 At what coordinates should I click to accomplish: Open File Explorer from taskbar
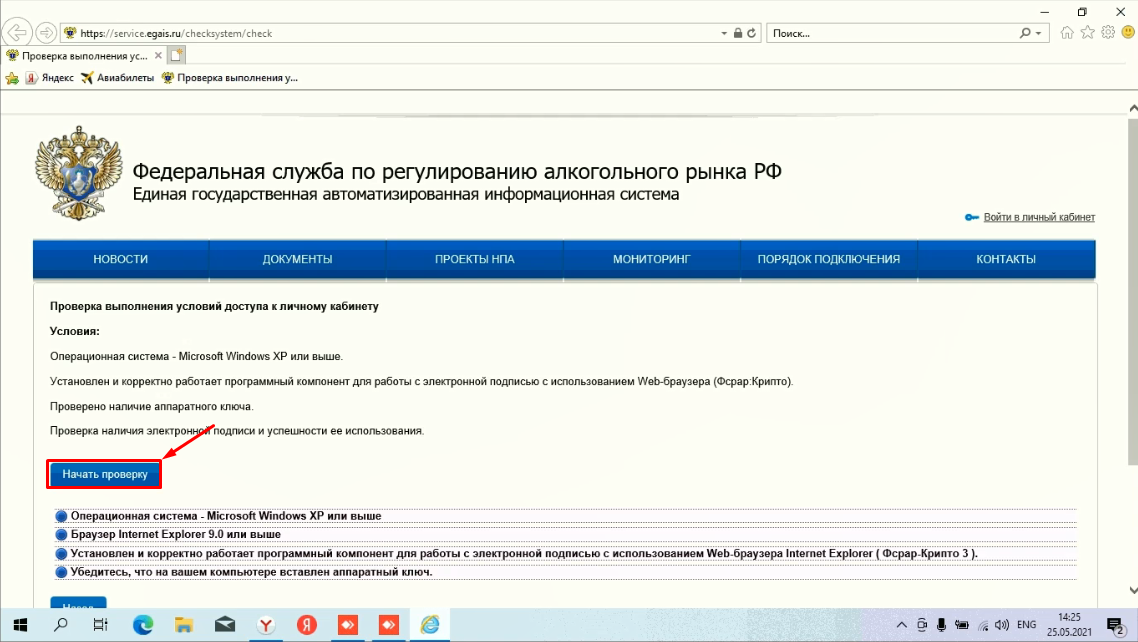tap(184, 625)
